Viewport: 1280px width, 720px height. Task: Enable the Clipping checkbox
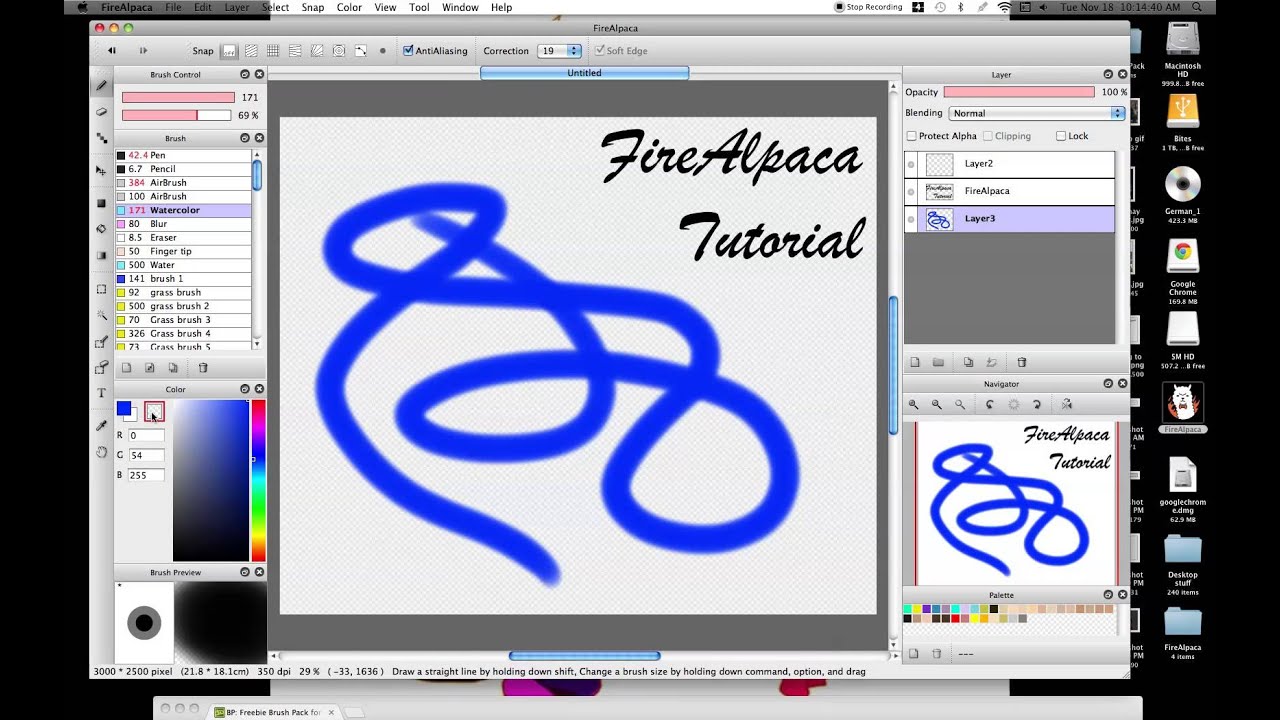pos(988,136)
